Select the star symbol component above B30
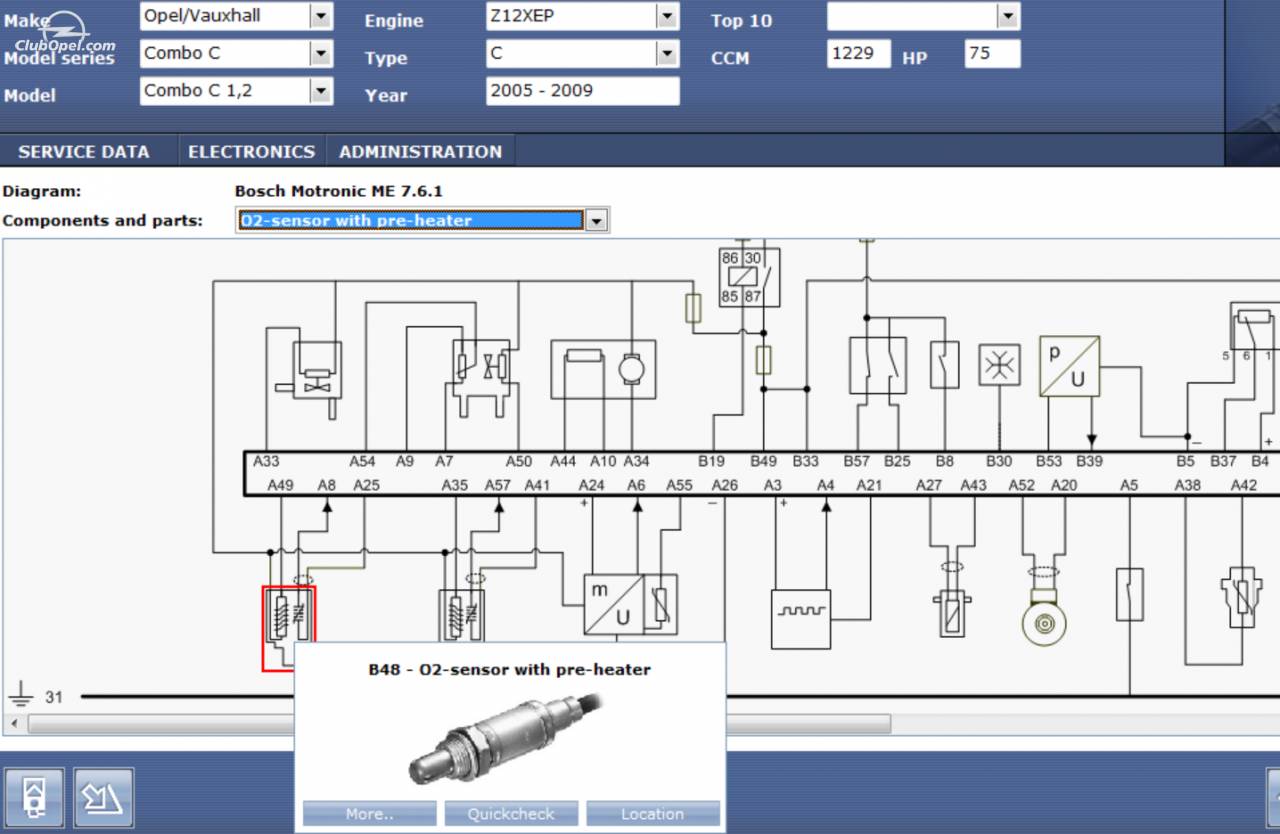This screenshot has width=1280, height=834. point(999,365)
